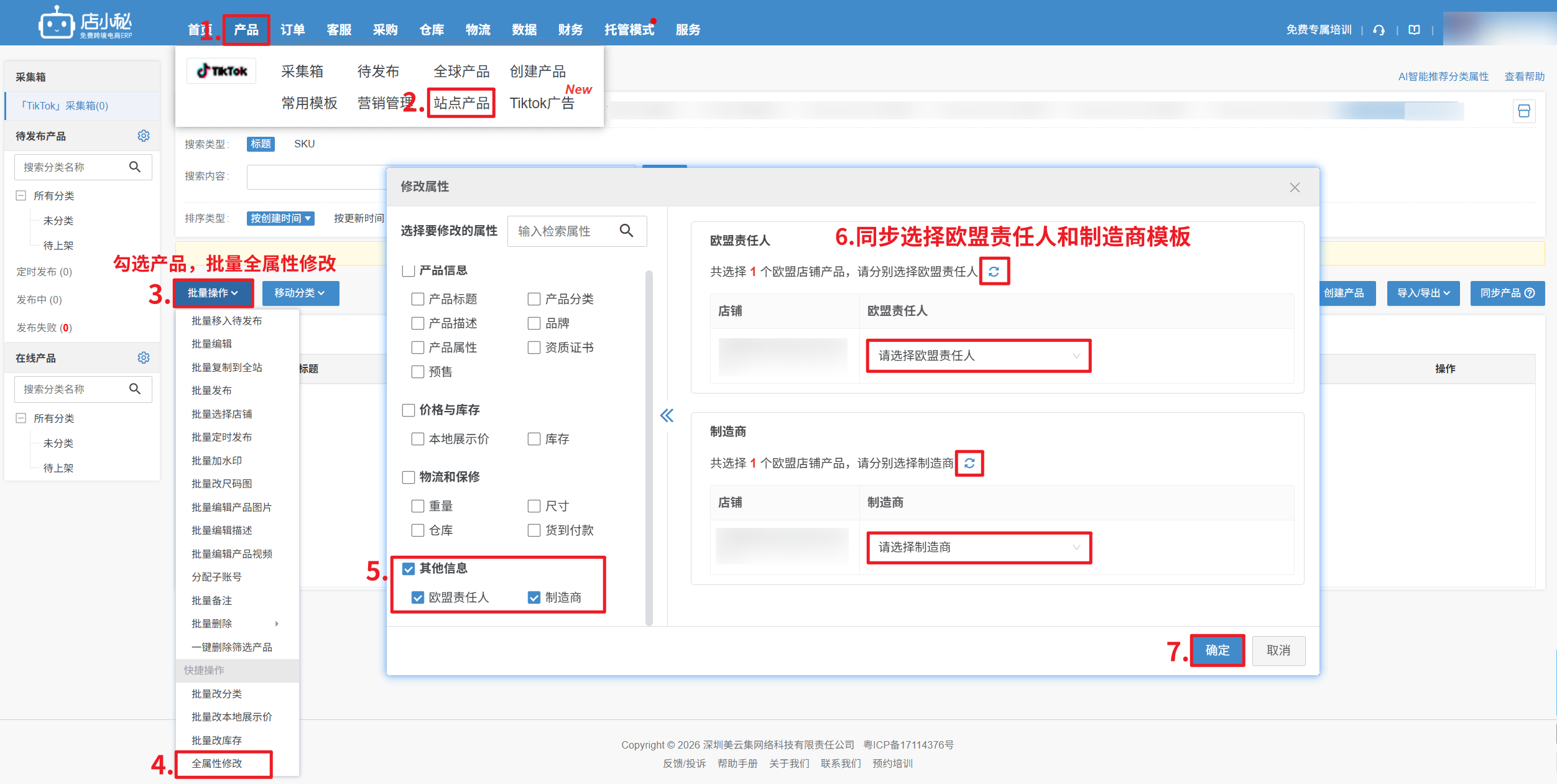Open 请选择制造商 dropdown
The image size is (1557, 784).
point(979,547)
